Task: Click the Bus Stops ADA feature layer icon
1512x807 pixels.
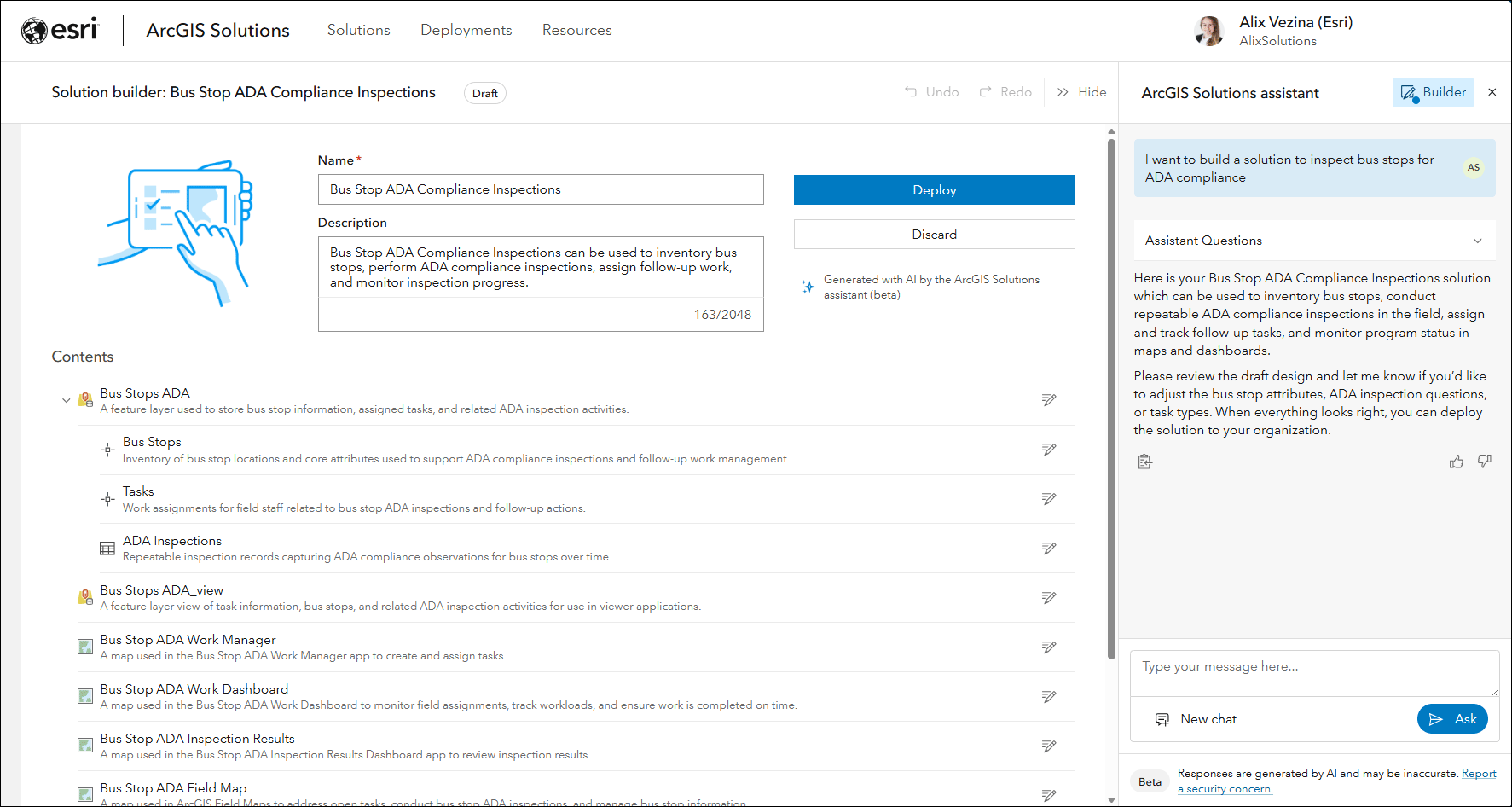Action: pos(85,400)
